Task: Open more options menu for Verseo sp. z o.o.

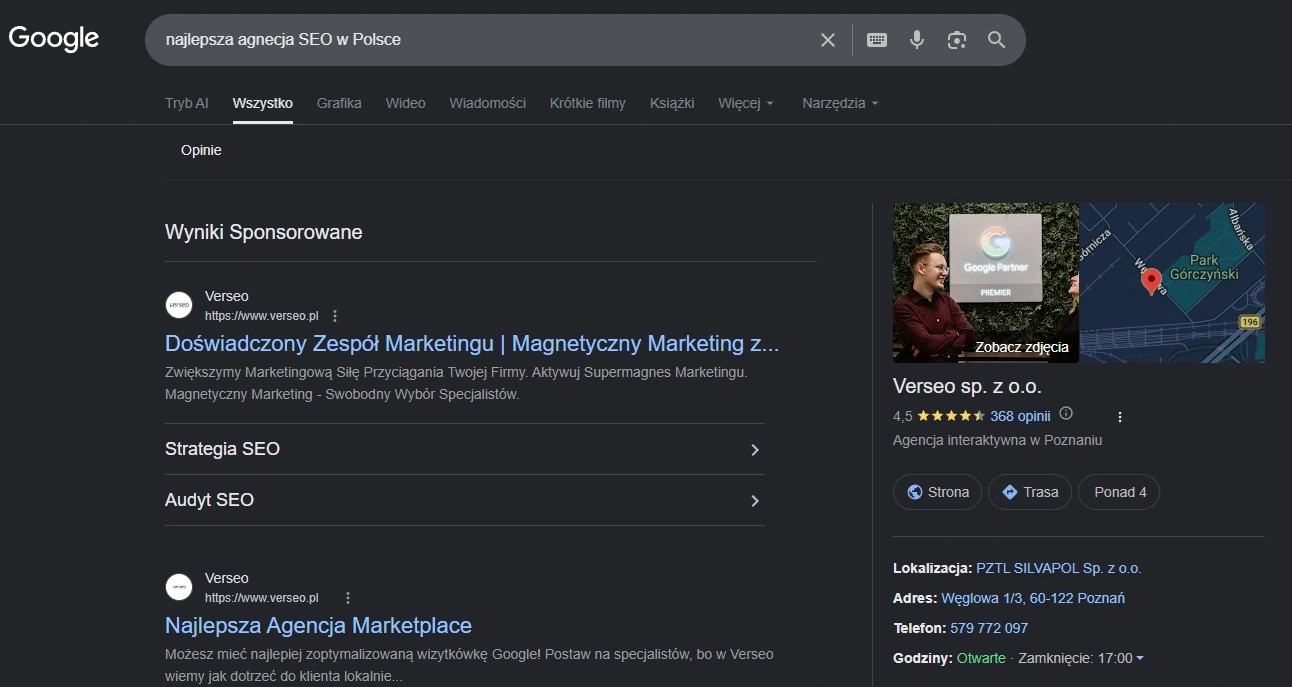Action: click(x=1120, y=417)
